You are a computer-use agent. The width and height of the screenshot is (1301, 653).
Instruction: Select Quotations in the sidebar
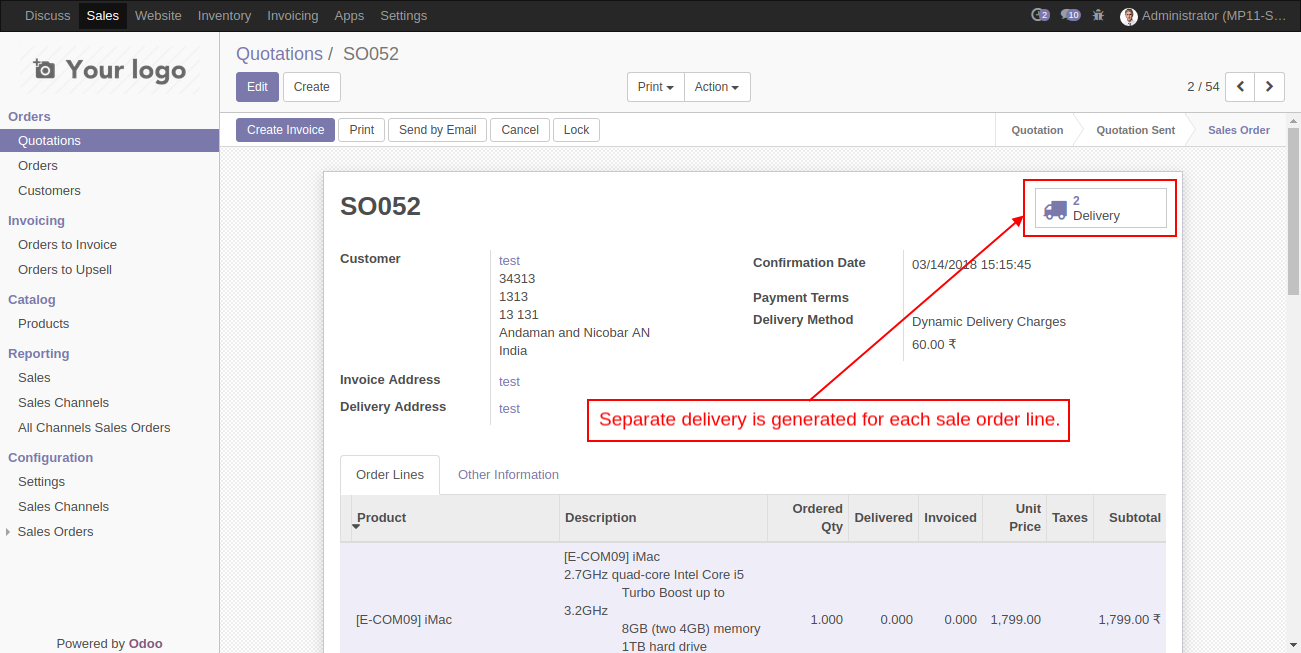pyautogui.click(x=110, y=141)
